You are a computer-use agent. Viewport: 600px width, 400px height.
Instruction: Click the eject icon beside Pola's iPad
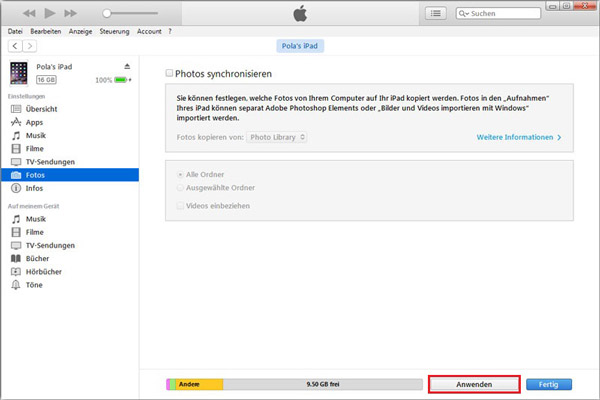[x=127, y=66]
